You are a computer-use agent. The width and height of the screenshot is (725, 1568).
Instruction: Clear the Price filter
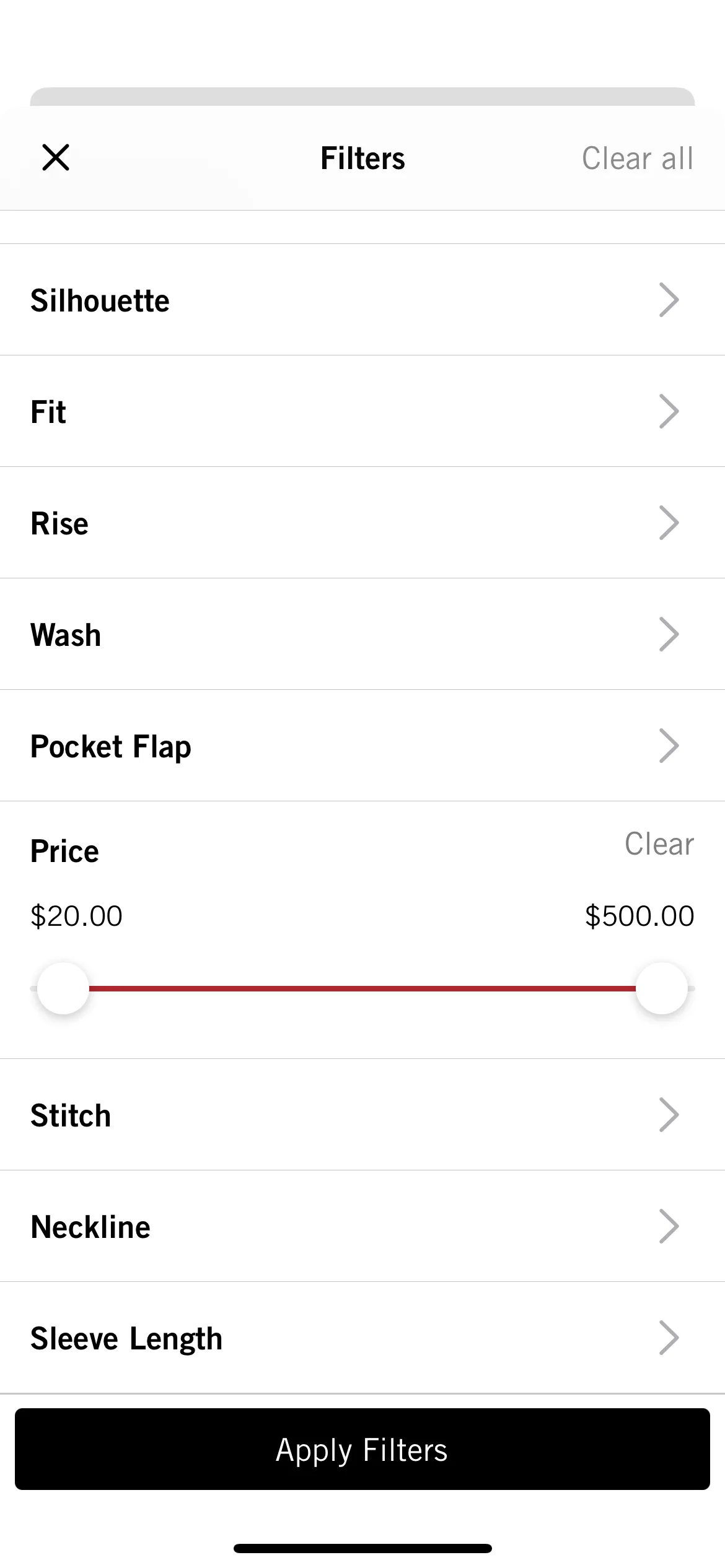(659, 843)
